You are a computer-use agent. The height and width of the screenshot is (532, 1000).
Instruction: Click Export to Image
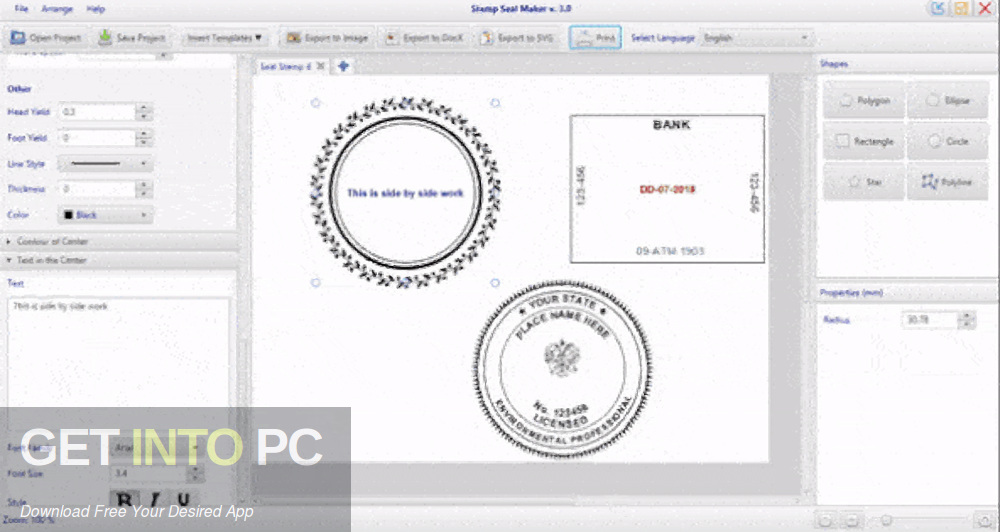pos(327,38)
